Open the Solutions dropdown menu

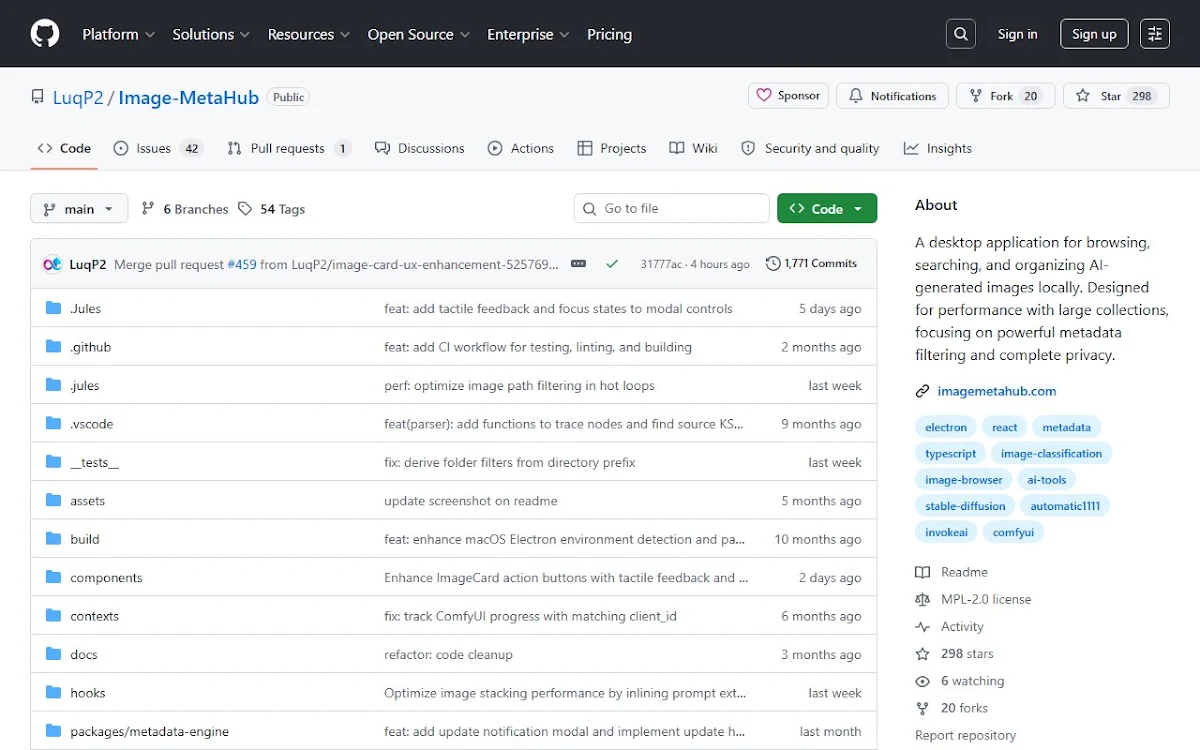click(211, 34)
